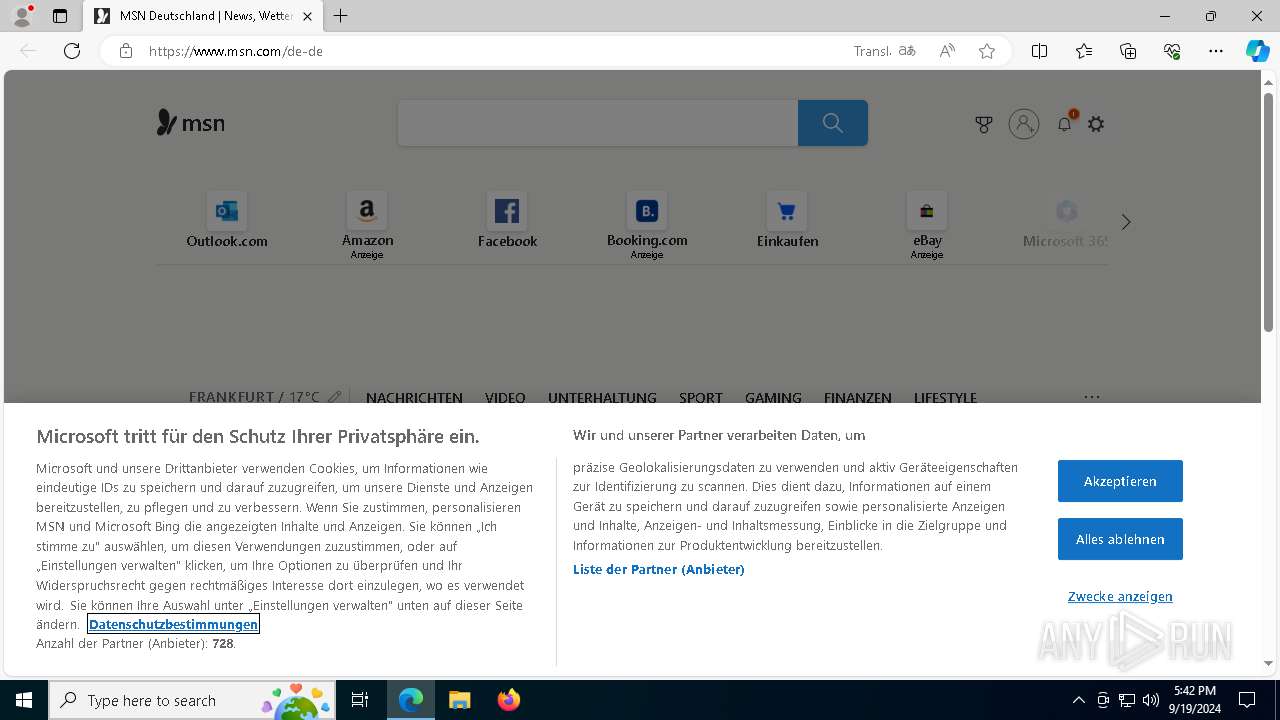Open the MSN sign-in account icon
Image resolution: width=1280 pixels, height=720 pixels.
1024,124
